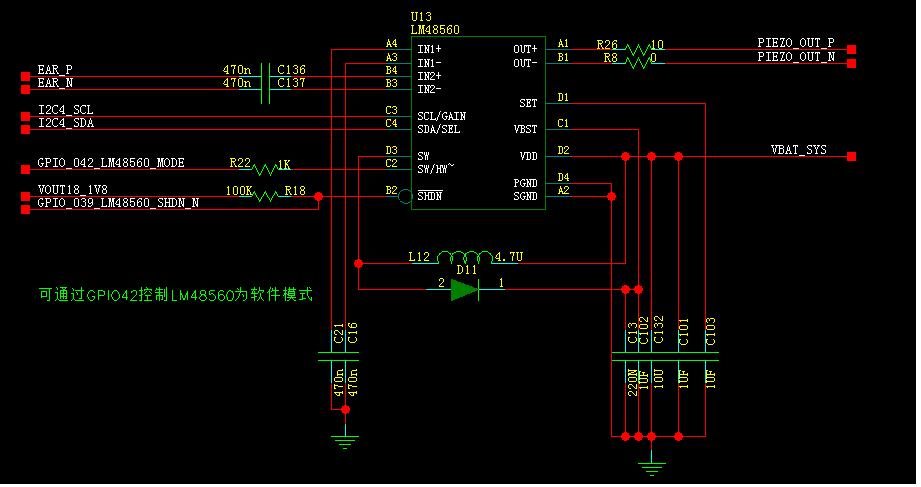Click the right ground symbol below C132

tap(651, 468)
